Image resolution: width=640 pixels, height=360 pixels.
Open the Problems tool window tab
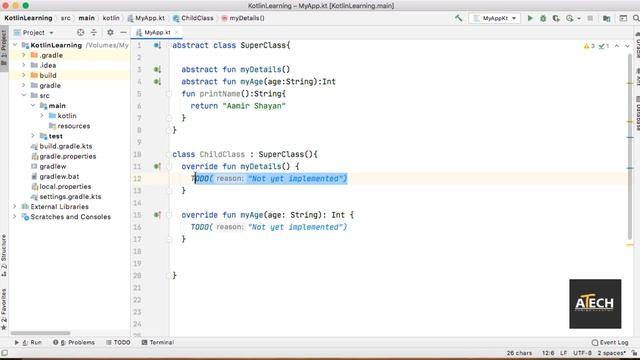tap(74, 342)
